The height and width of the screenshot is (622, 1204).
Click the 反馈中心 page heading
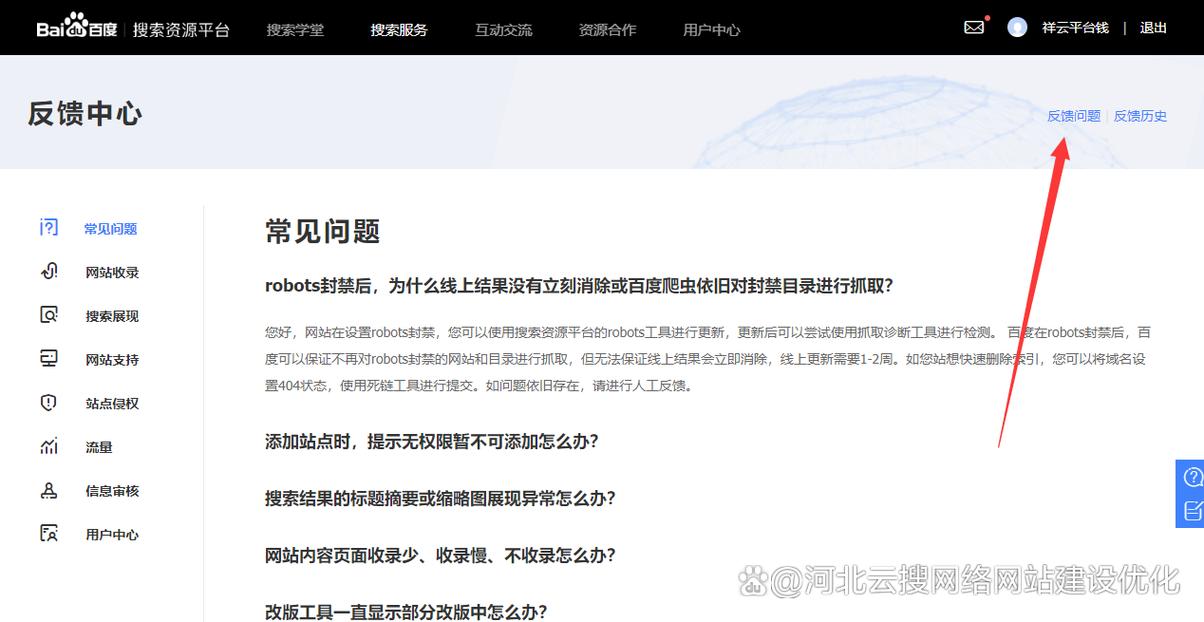pos(85,114)
